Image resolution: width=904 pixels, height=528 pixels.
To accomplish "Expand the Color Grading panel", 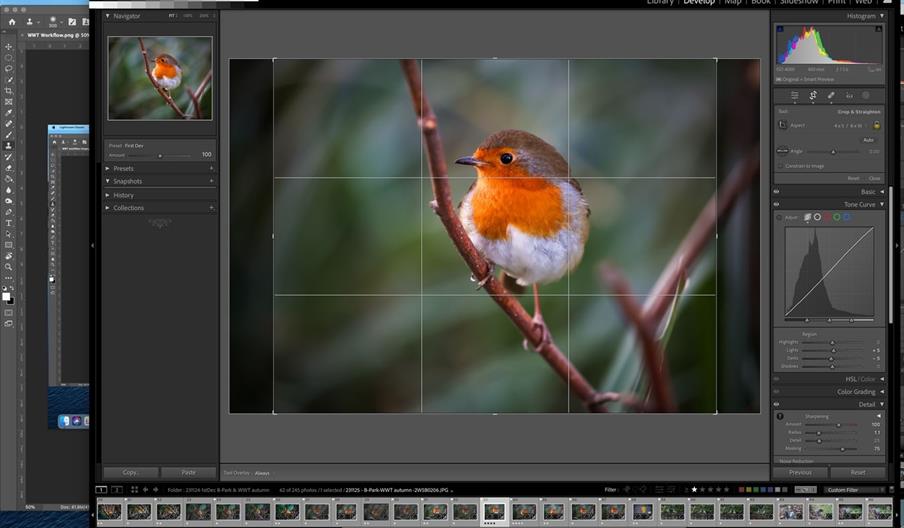I will click(x=882, y=391).
